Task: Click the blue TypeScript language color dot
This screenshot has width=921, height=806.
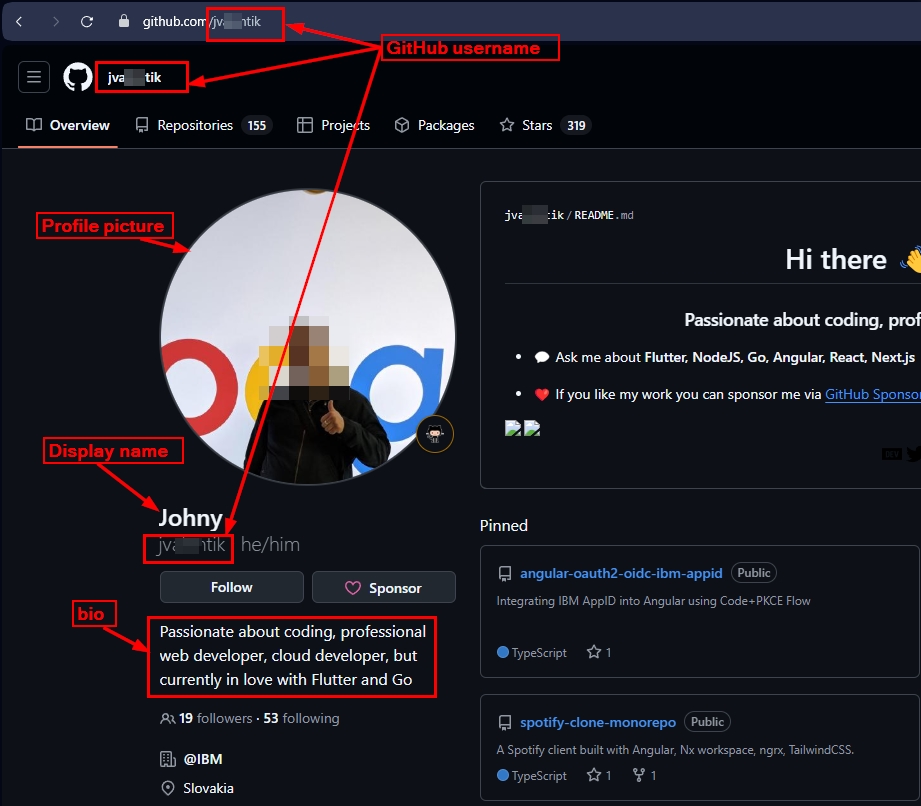Action: pyautogui.click(x=502, y=652)
